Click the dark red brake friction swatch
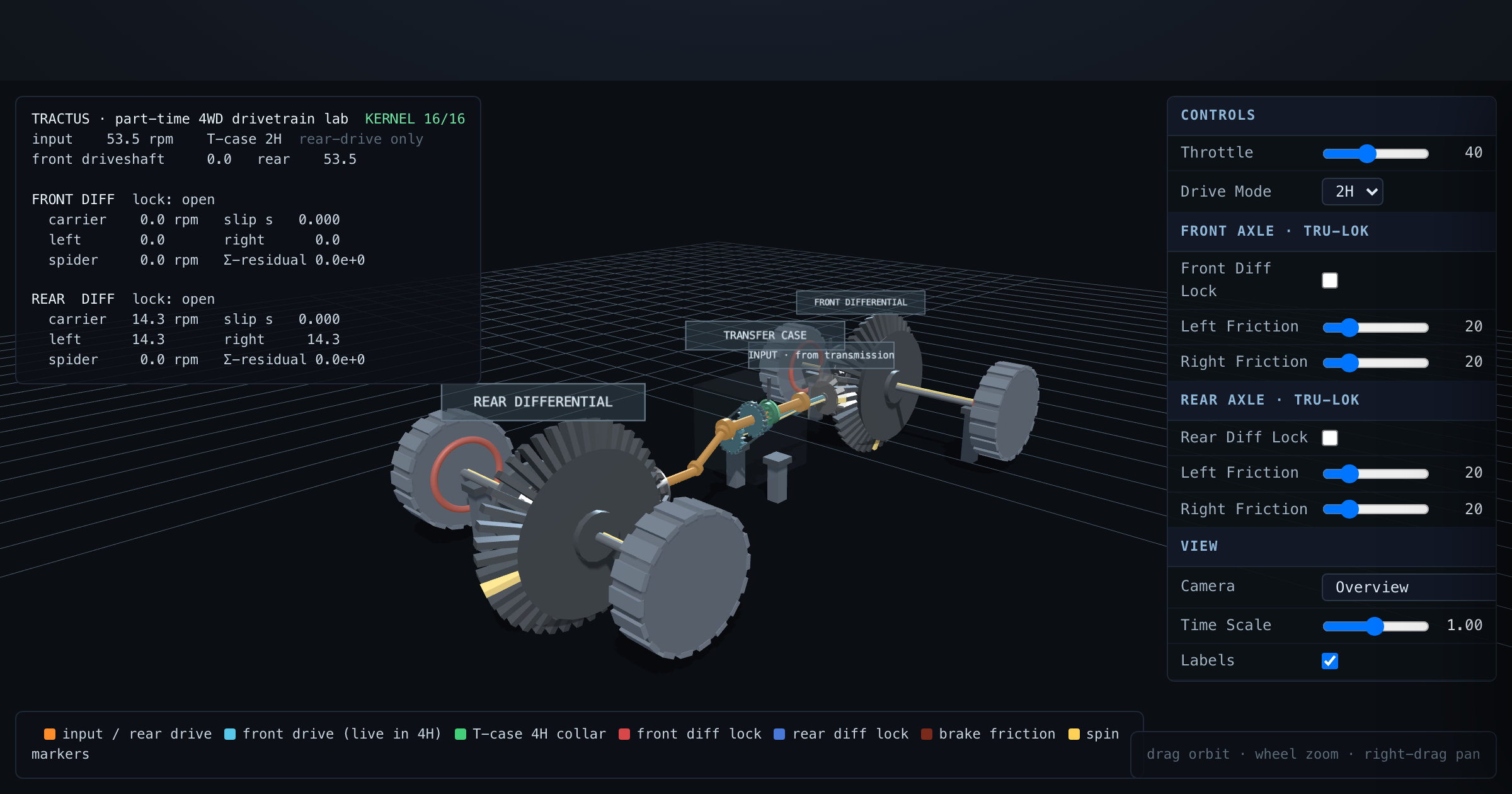This screenshot has width=1512, height=794. 927,734
